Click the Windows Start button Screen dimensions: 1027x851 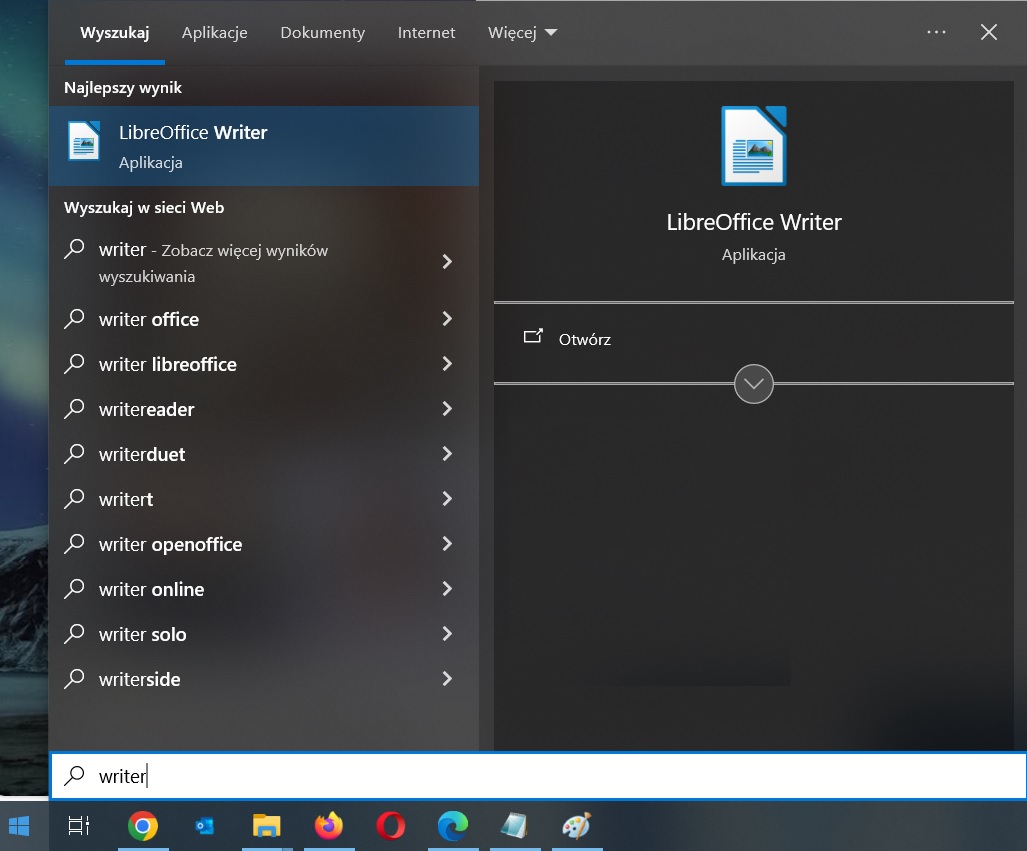19,826
